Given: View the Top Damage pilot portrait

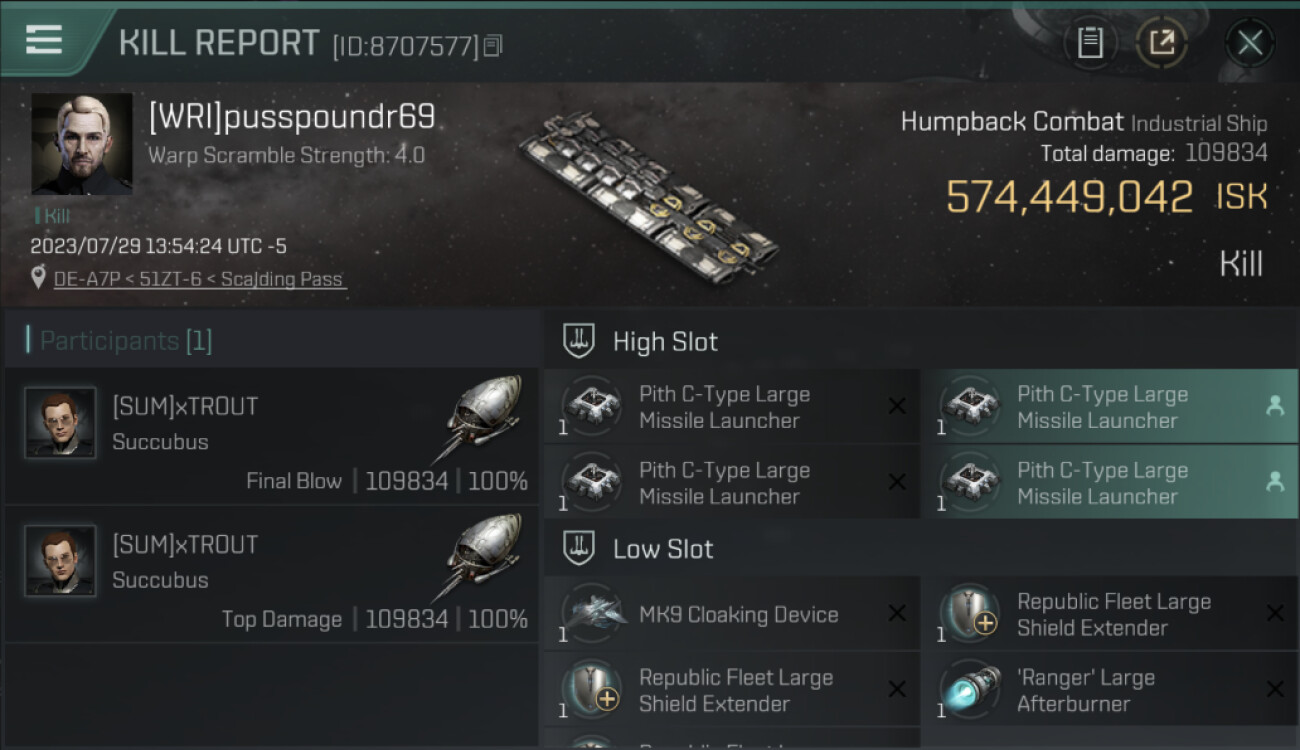Looking at the screenshot, I should click(60, 561).
